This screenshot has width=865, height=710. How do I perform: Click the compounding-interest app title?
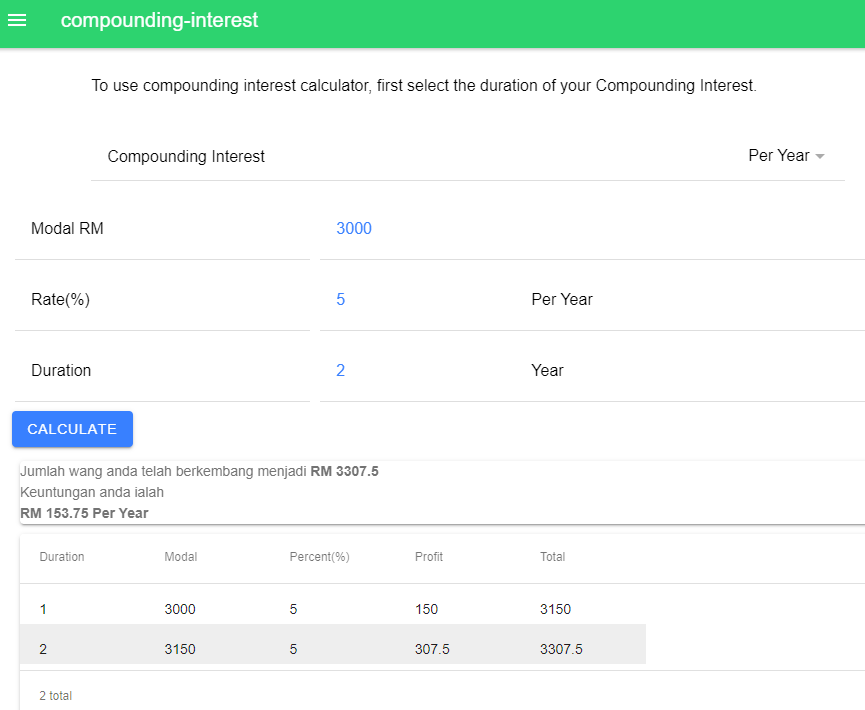159,21
